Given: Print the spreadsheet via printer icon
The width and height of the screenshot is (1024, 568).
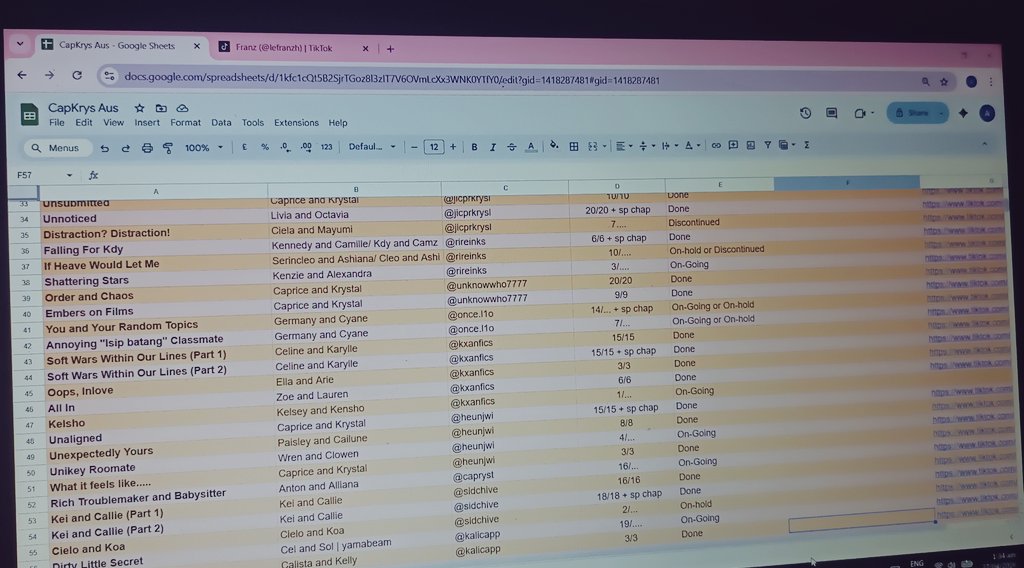Looking at the screenshot, I should (x=147, y=148).
